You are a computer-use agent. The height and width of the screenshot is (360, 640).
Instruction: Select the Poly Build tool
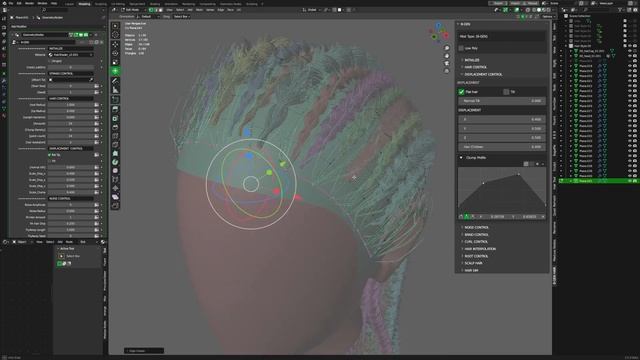click(116, 153)
